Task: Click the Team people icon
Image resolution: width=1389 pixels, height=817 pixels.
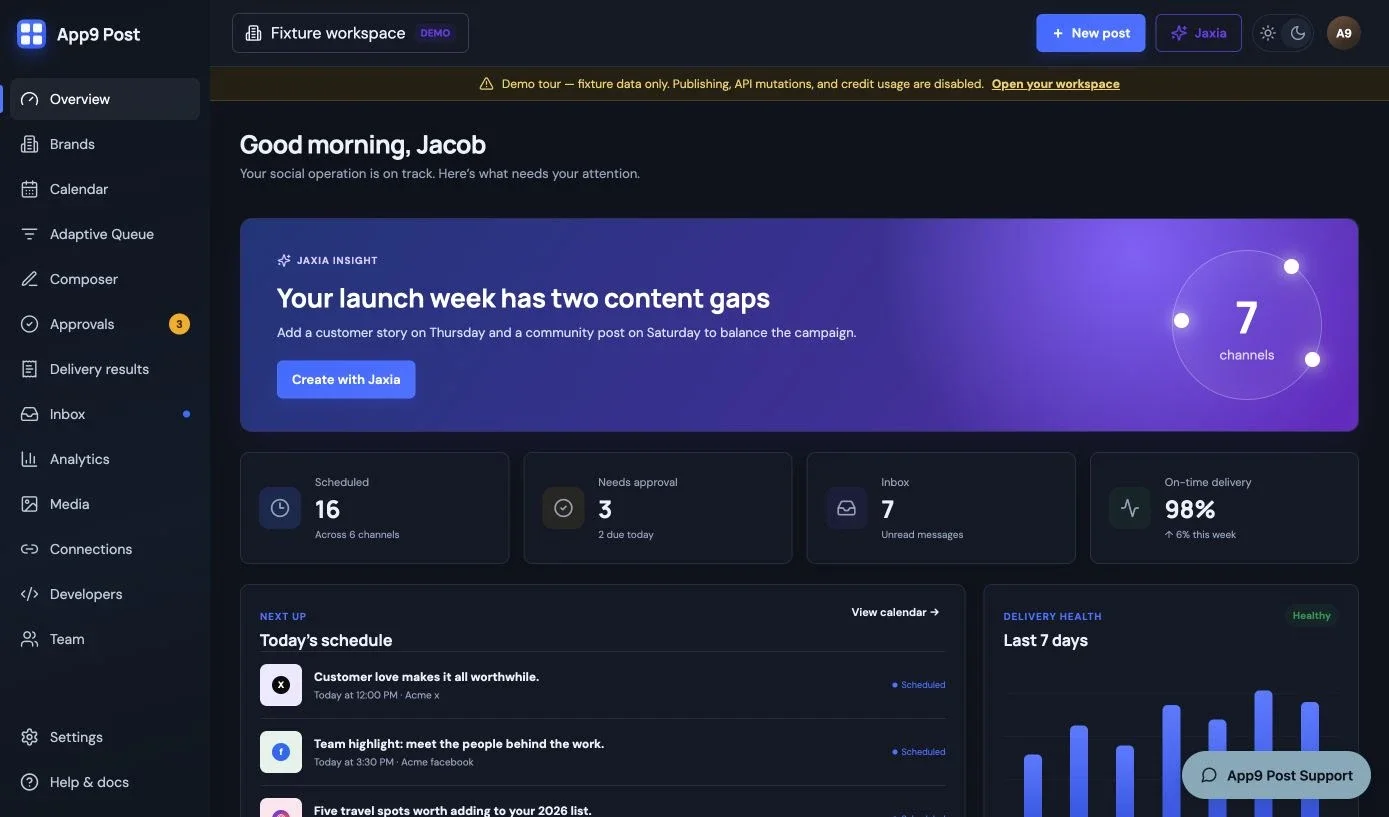Action: 30,639
